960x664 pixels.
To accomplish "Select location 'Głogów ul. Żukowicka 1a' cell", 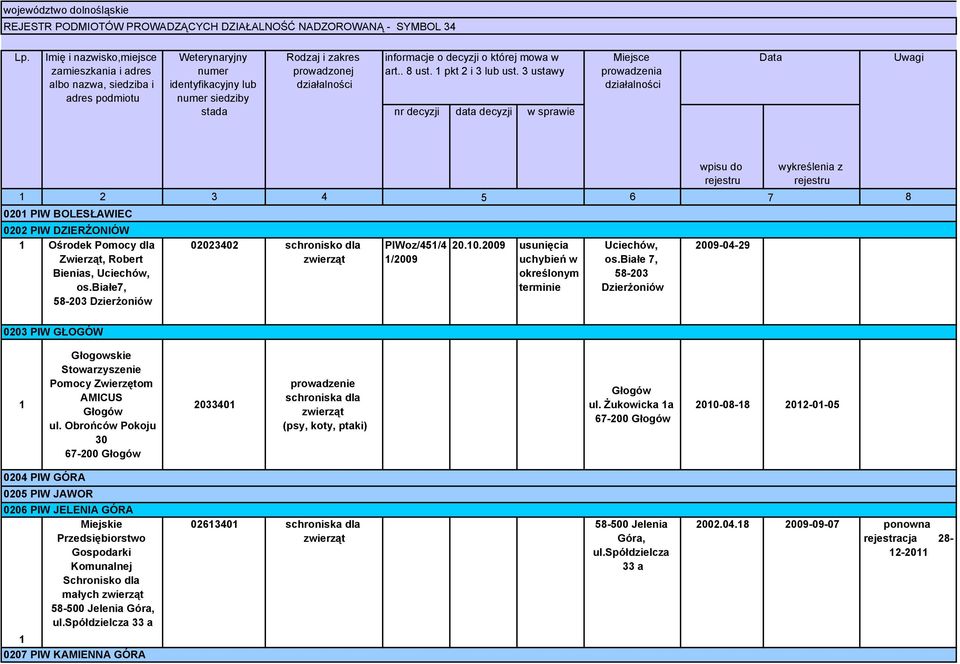I will coord(632,405).
